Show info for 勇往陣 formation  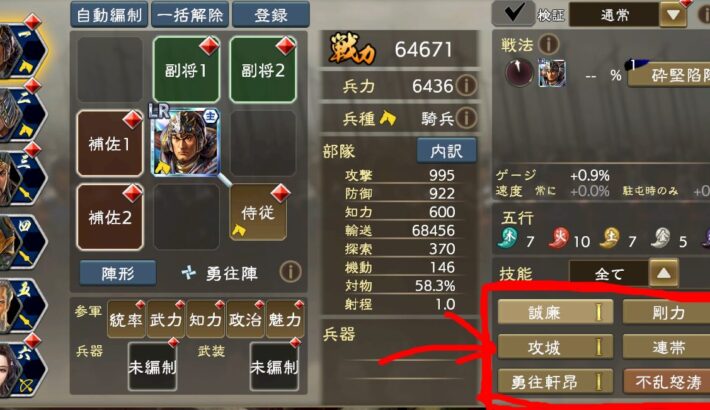pos(290,271)
